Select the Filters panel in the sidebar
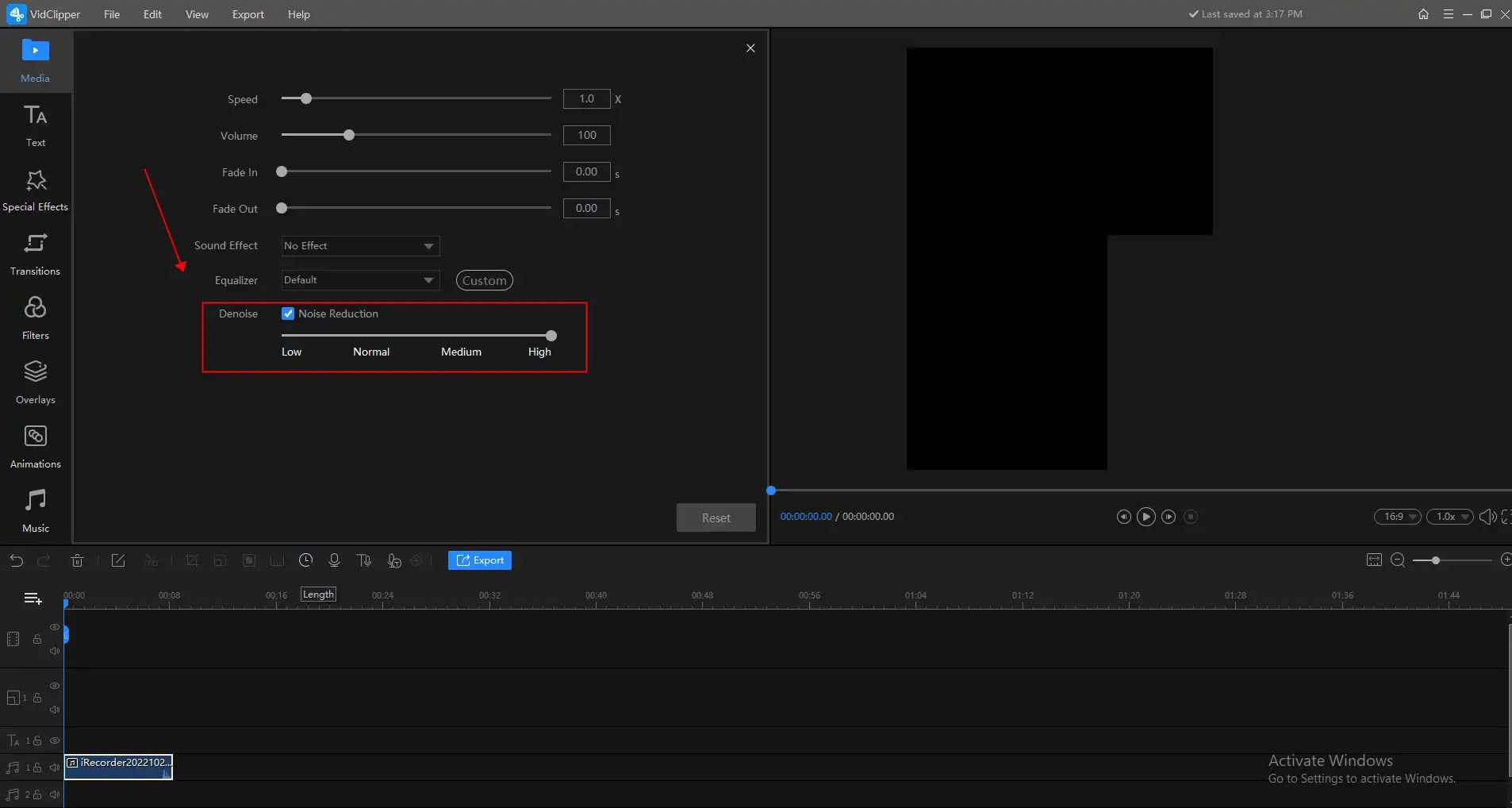 click(x=35, y=316)
